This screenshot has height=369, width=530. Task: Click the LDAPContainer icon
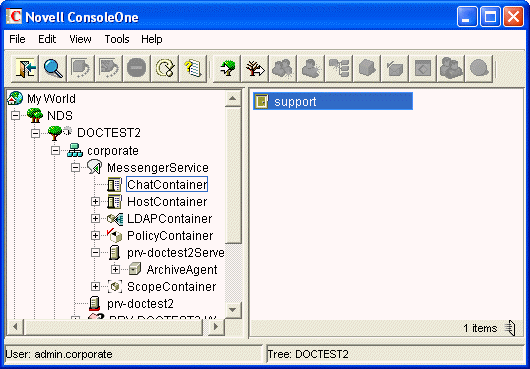pyautogui.click(x=115, y=219)
